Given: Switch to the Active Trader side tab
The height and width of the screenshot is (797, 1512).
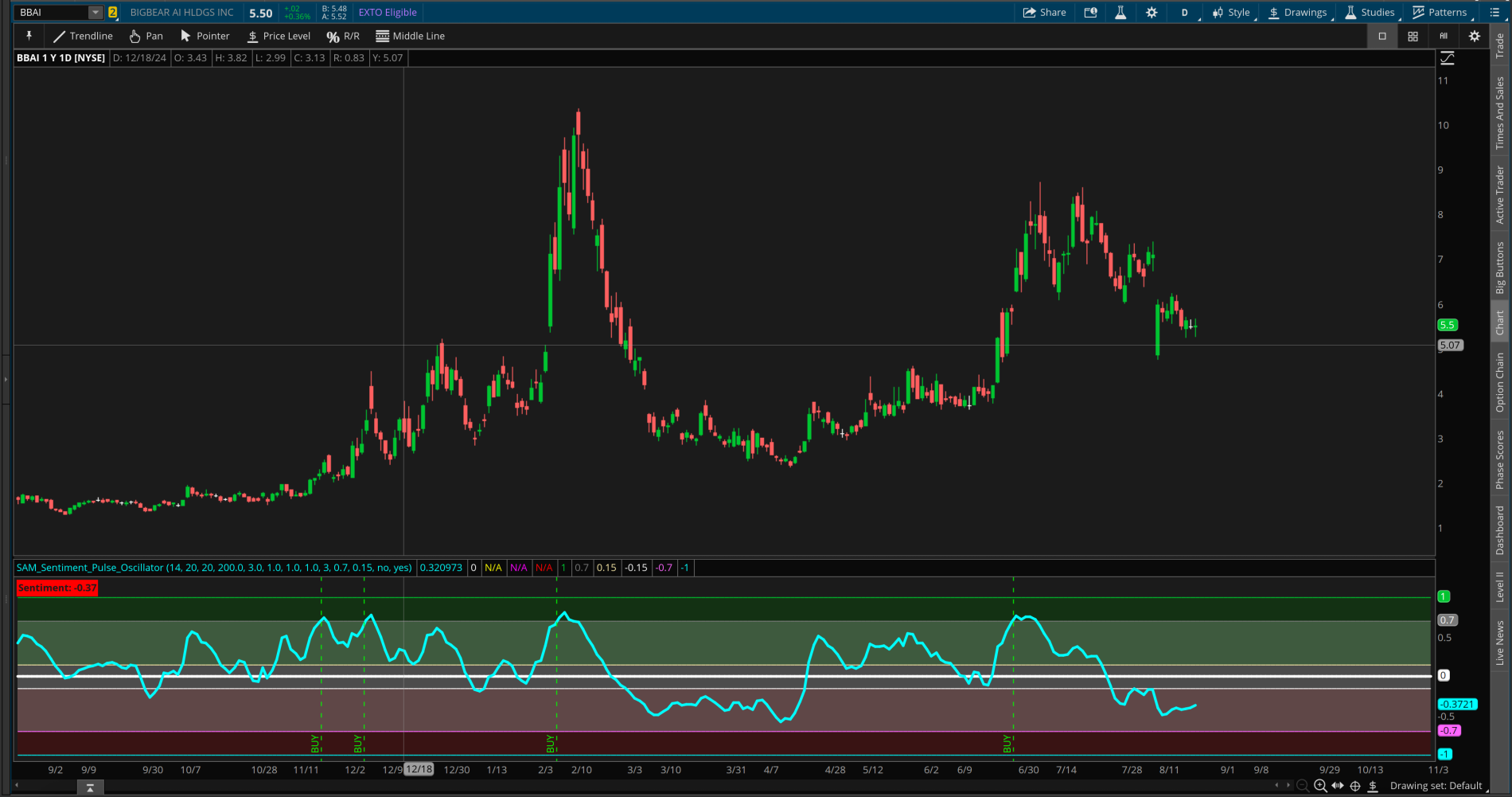Looking at the screenshot, I should click(1500, 195).
